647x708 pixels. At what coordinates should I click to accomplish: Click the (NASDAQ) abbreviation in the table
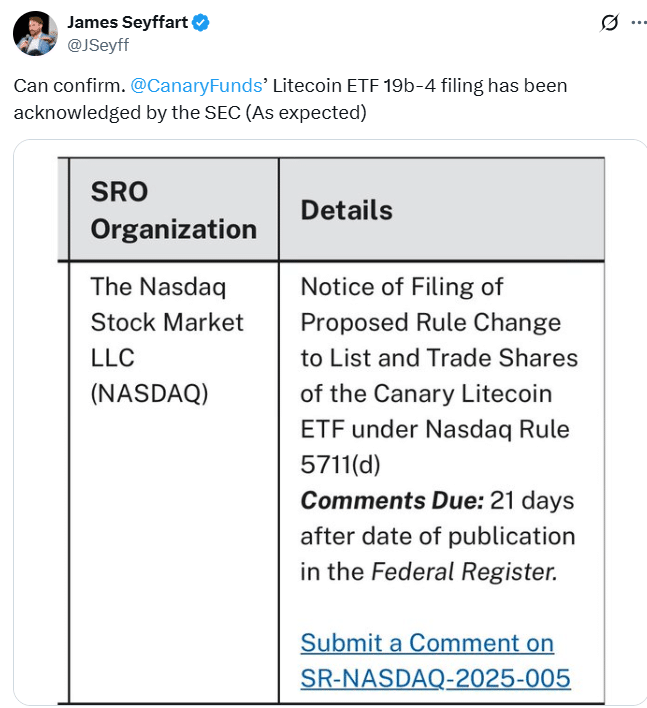tap(149, 393)
